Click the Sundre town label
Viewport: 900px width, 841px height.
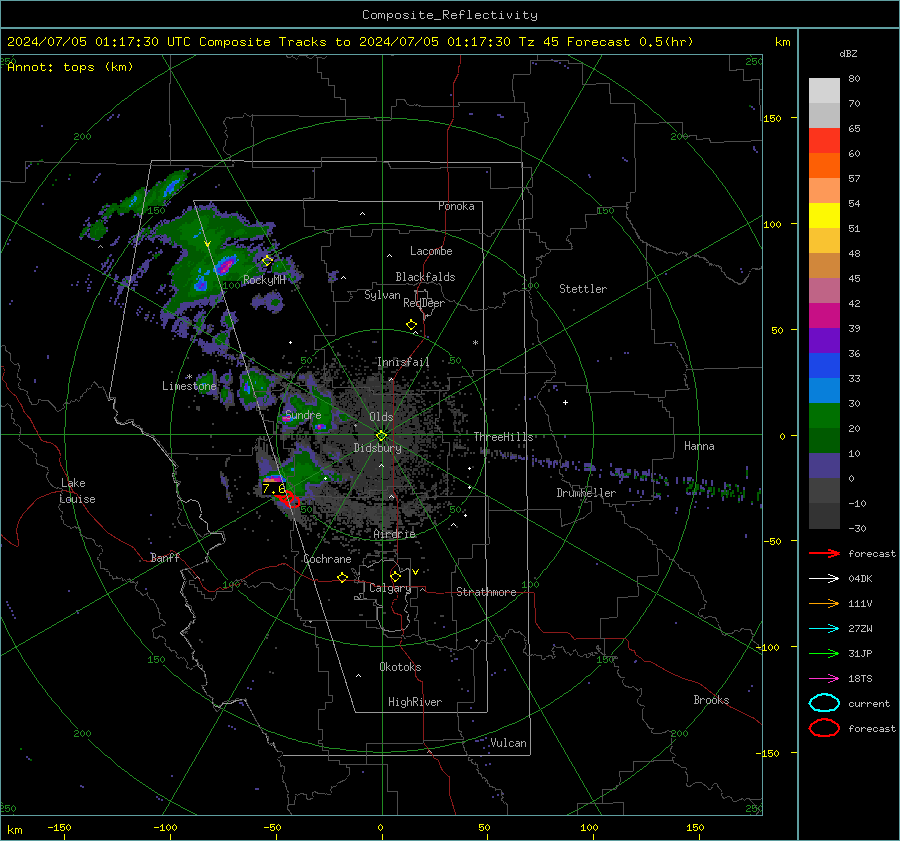303,415
